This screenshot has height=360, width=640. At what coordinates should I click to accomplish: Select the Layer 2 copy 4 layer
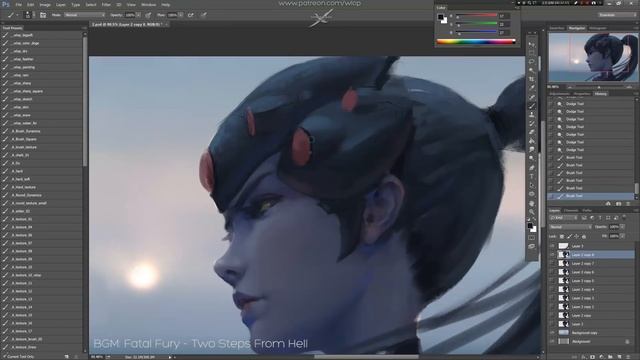[591, 289]
